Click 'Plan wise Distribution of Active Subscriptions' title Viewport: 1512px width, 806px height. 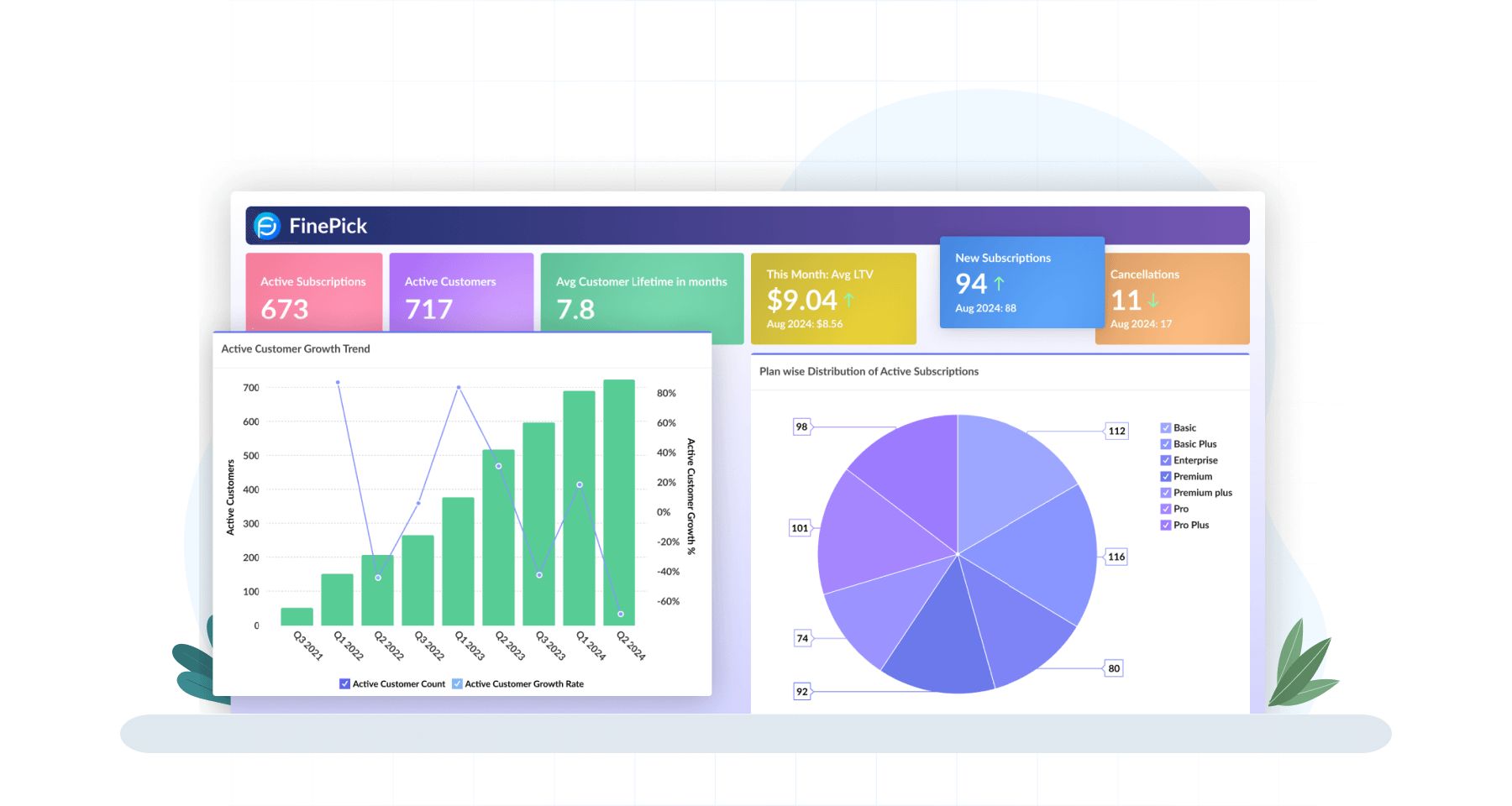pos(869,371)
